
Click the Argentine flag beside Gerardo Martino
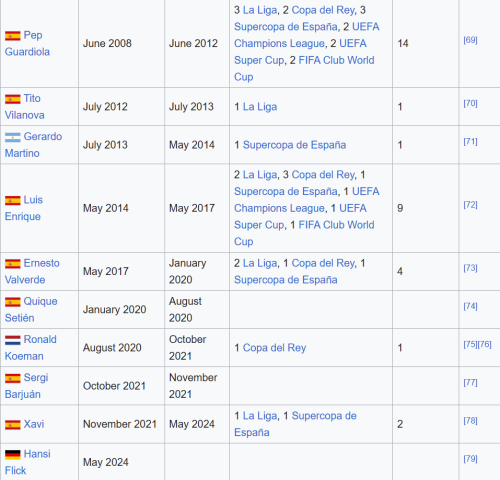click(13, 137)
